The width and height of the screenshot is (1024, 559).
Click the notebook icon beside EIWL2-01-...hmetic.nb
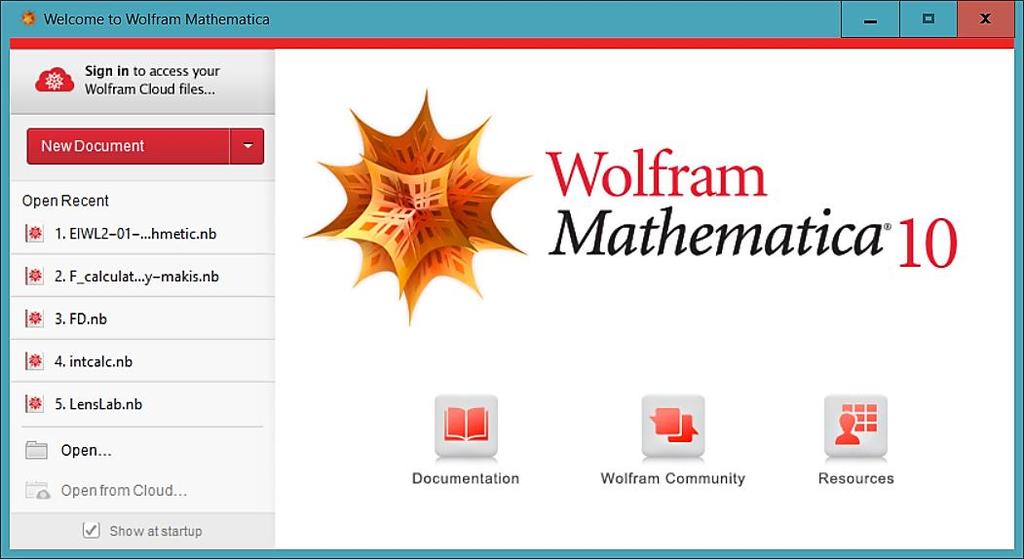[35, 233]
